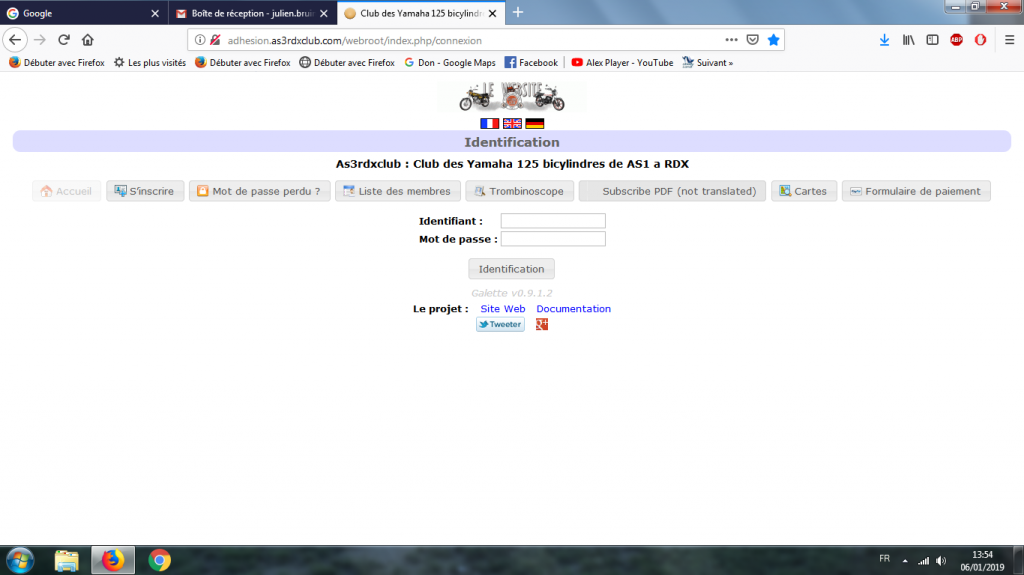The height and width of the screenshot is (575, 1024).
Task: Switch to the Google tab
Action: click(x=80, y=13)
